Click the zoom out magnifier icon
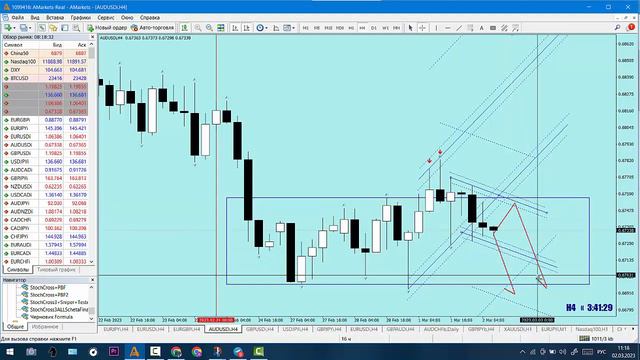The height and width of the screenshot is (360, 640). [x=209, y=28]
